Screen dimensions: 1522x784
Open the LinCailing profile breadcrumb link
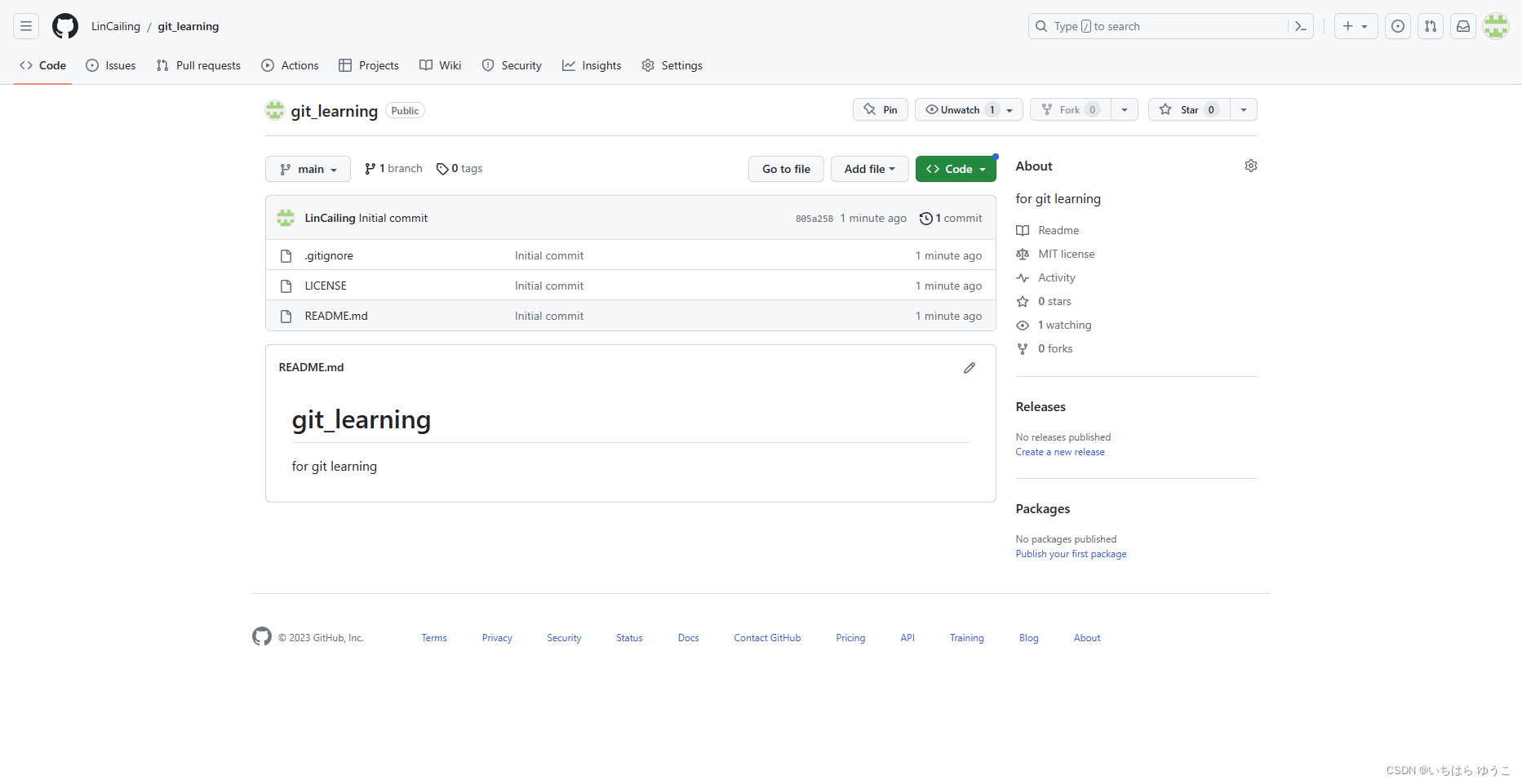[x=116, y=26]
